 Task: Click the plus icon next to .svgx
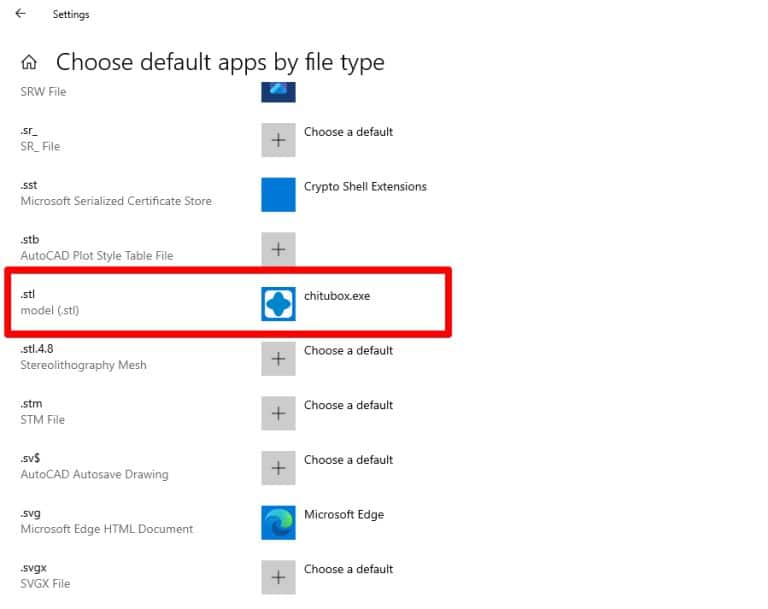pos(278,577)
